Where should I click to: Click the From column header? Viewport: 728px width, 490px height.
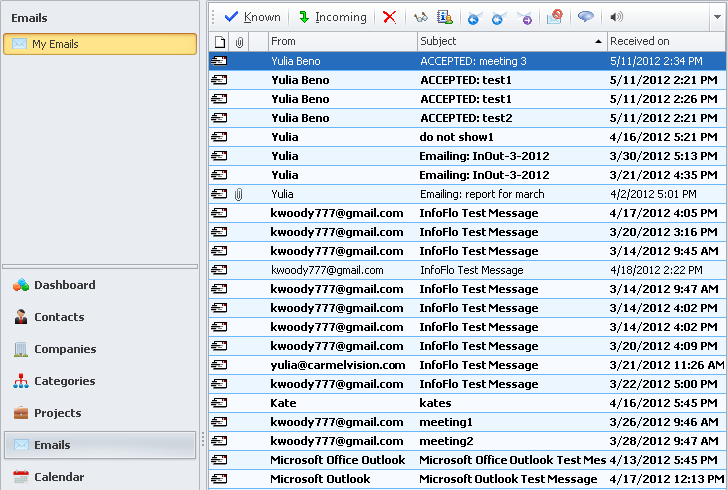(342, 41)
